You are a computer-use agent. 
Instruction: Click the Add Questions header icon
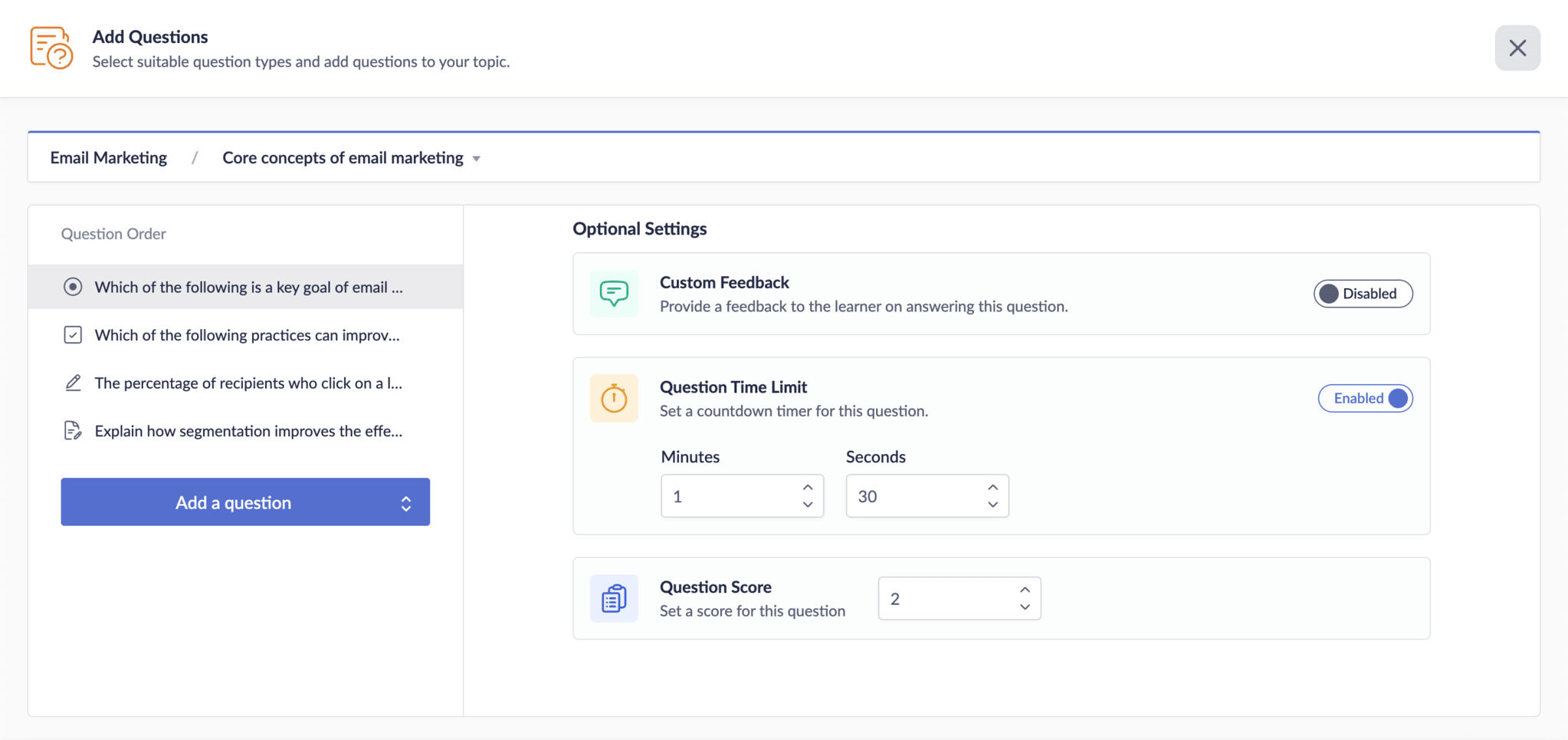click(51, 47)
